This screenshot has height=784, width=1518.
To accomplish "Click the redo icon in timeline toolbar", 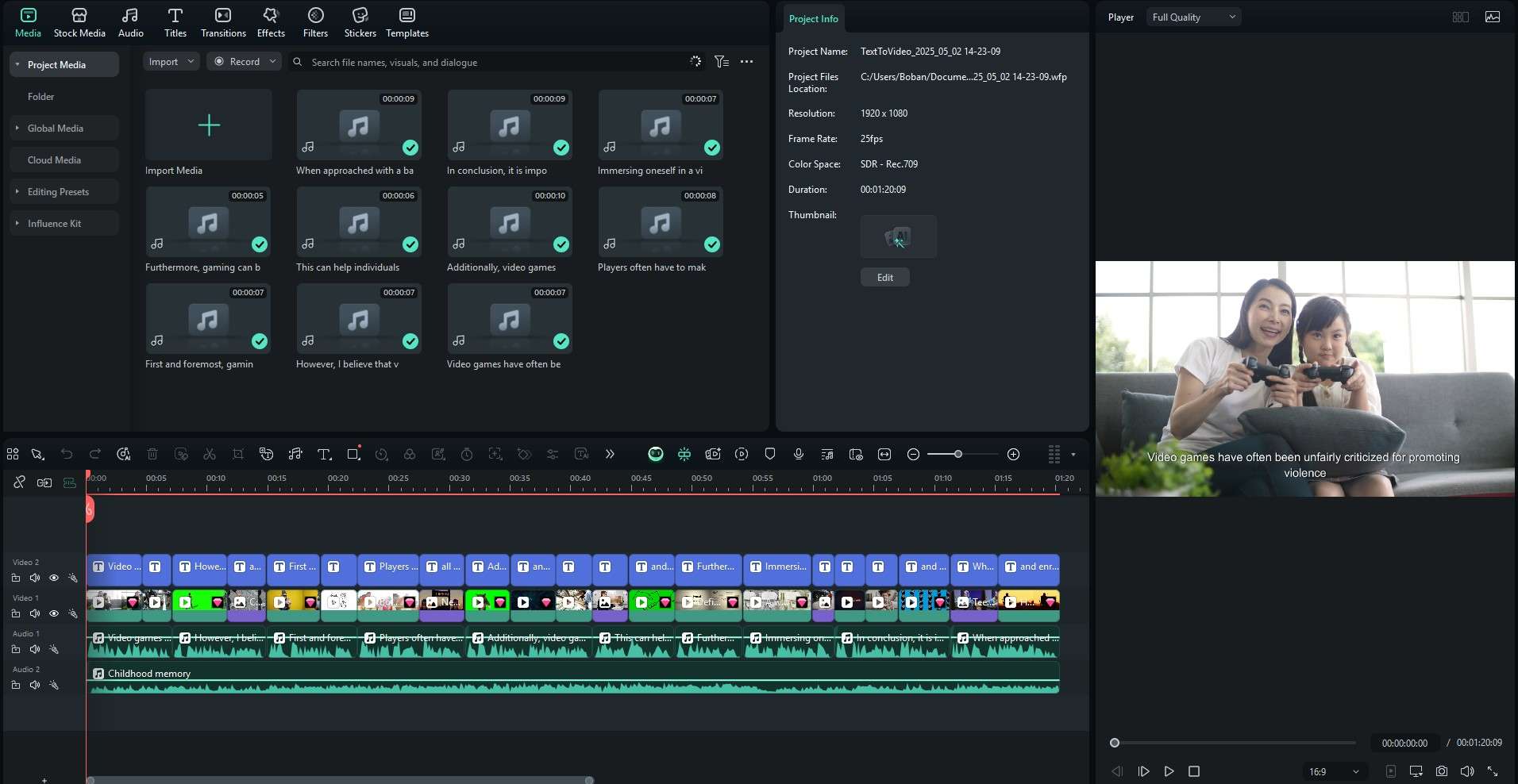I will (95, 454).
